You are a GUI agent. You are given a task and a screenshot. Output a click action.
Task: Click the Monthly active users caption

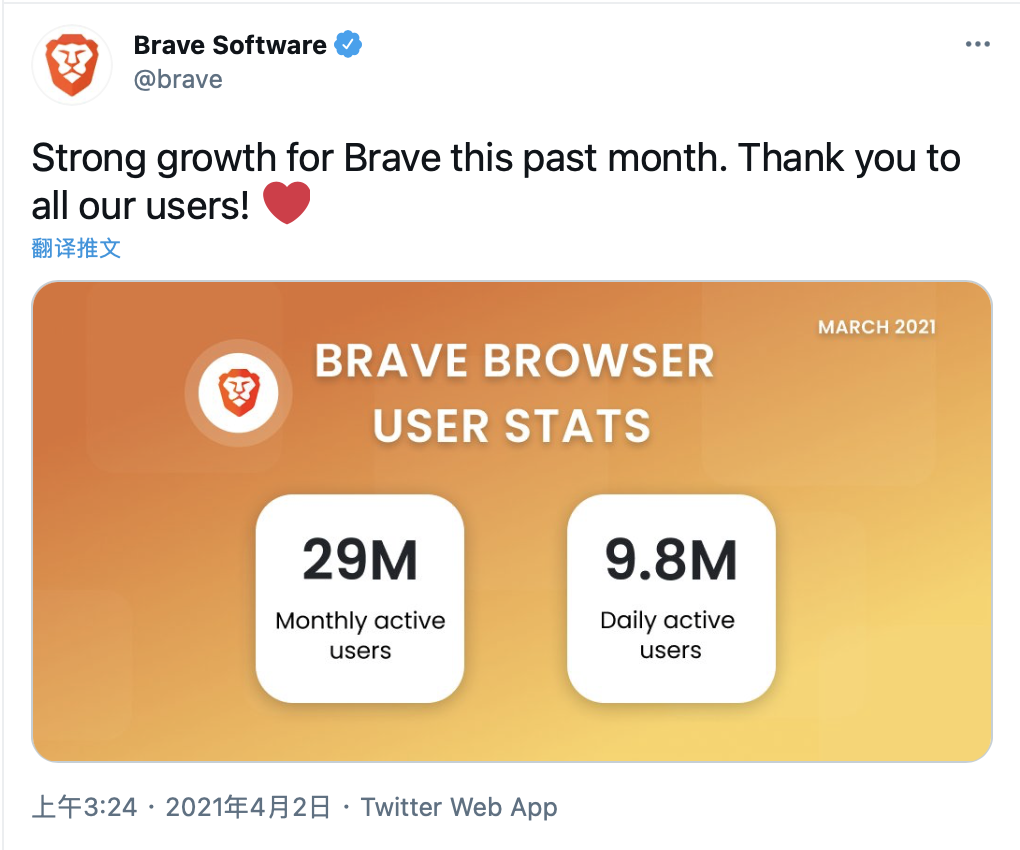pos(360,635)
